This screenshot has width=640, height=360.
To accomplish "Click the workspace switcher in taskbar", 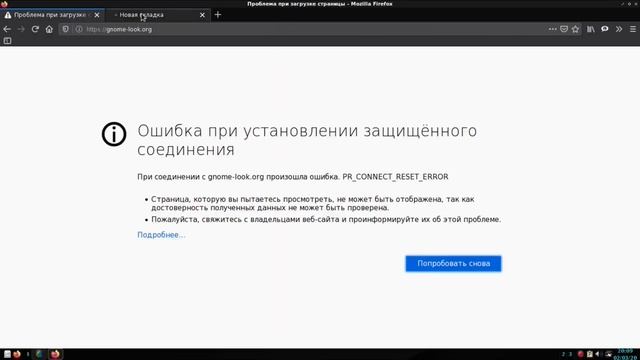I will click(x=567, y=354).
